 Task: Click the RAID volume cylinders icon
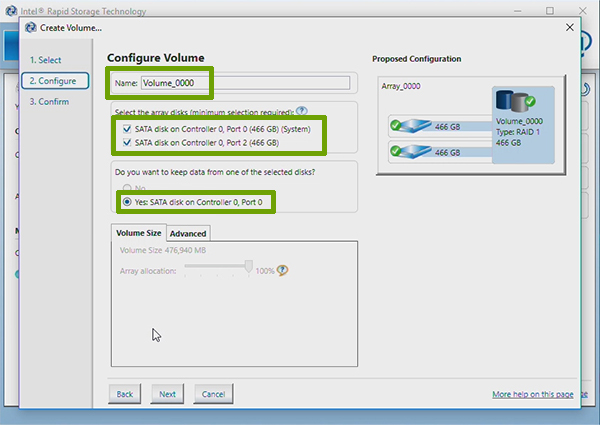click(515, 101)
